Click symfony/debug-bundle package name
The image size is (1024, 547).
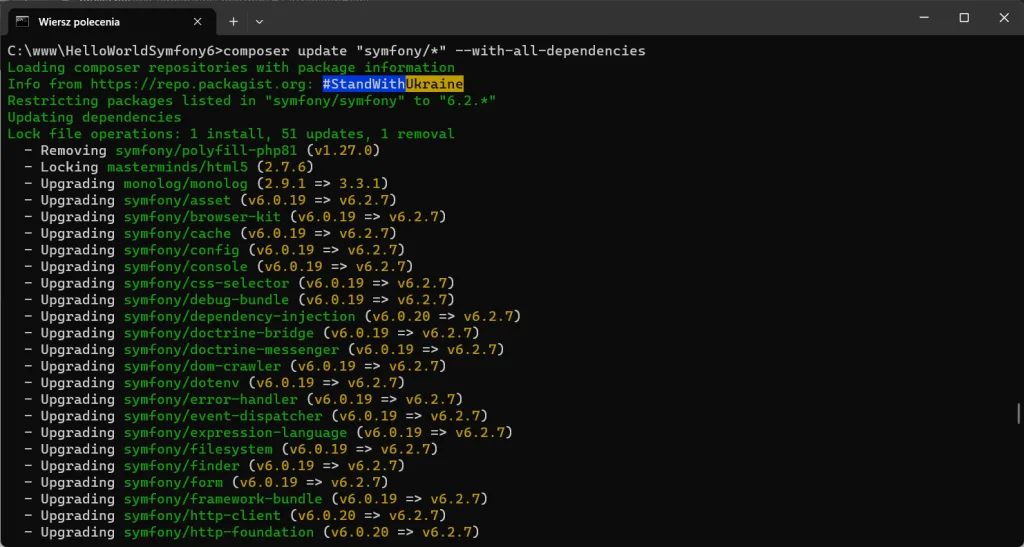coord(206,300)
